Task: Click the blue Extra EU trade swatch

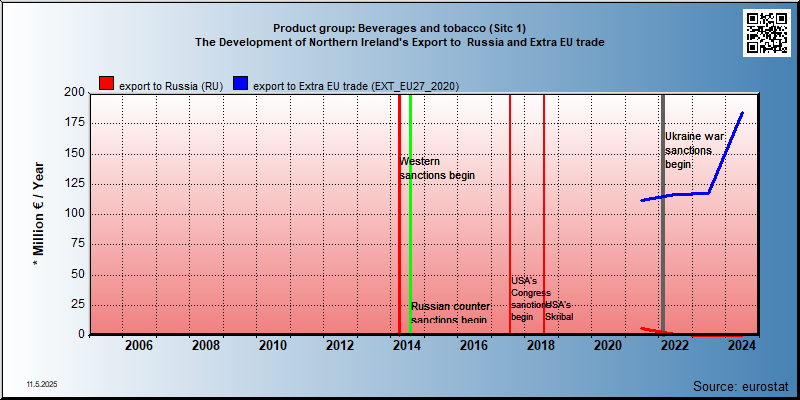Action: [x=241, y=83]
